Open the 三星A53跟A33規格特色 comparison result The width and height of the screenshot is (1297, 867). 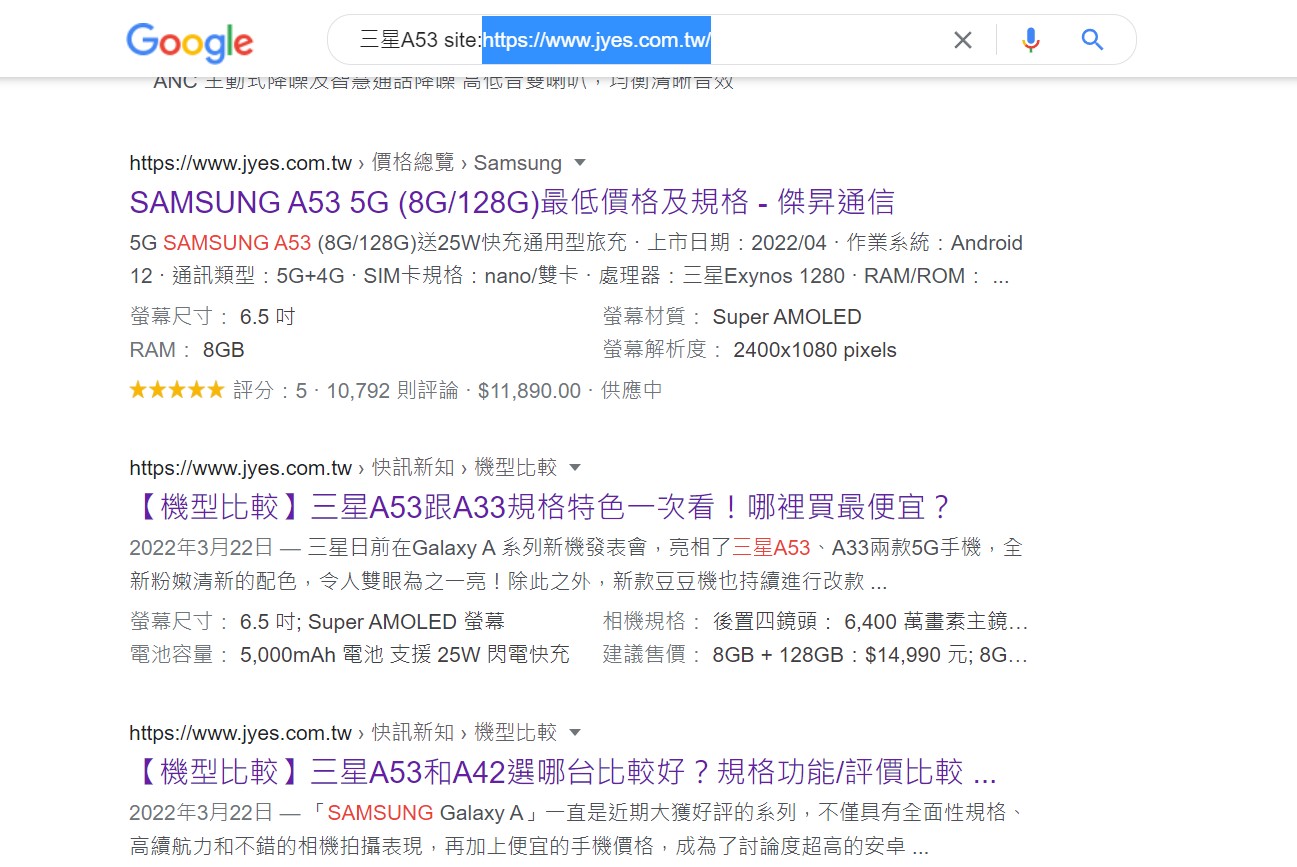click(x=541, y=507)
